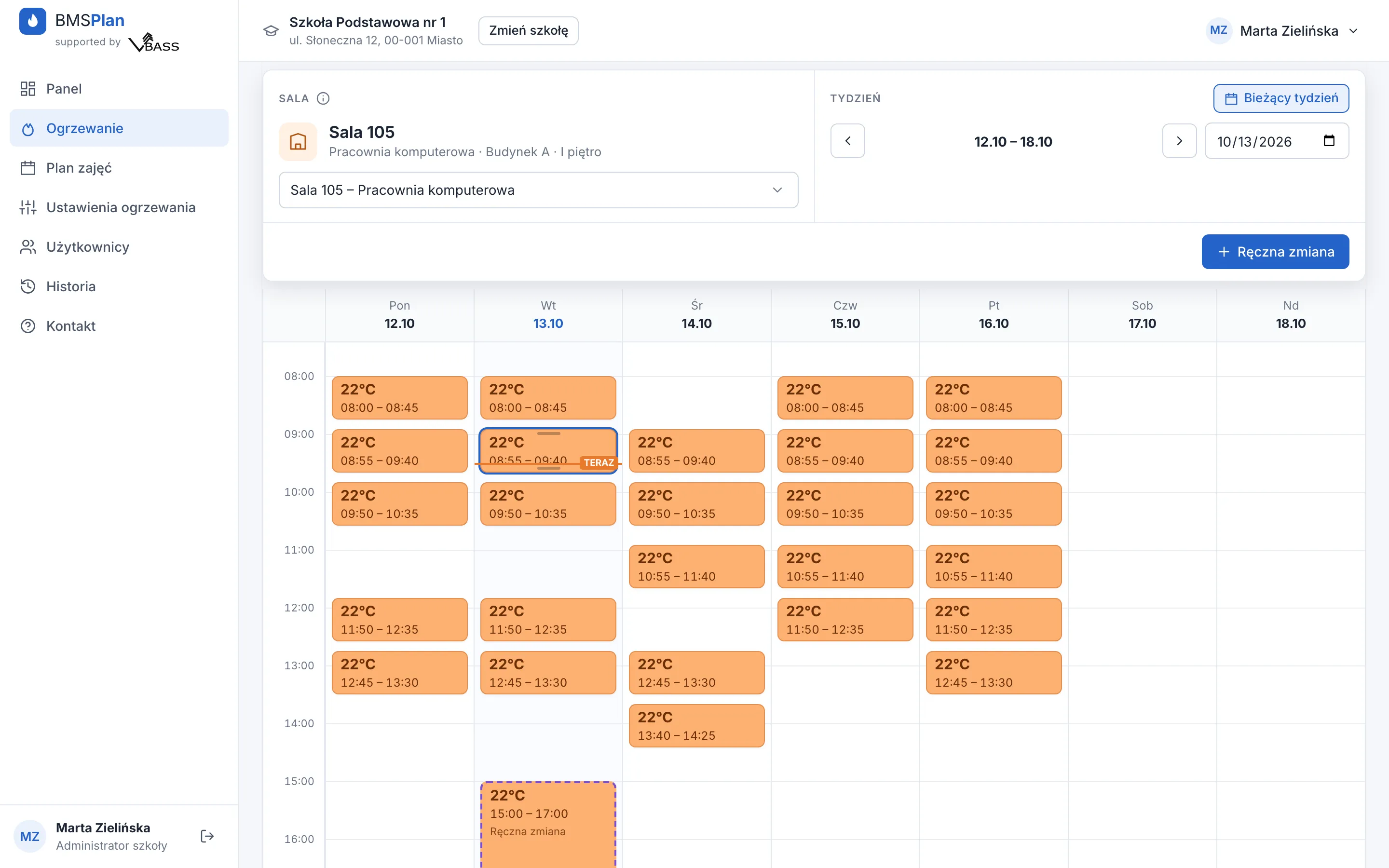Expand the Sala 105 room dropdown

point(538,190)
